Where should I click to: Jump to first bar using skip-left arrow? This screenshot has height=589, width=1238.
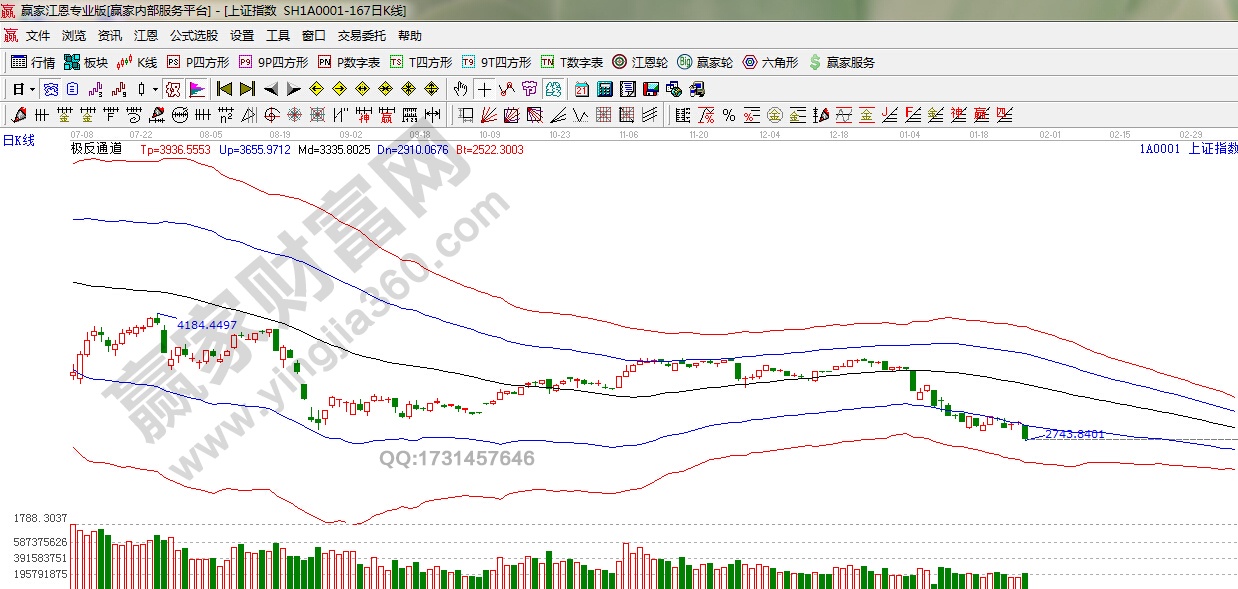(224, 89)
